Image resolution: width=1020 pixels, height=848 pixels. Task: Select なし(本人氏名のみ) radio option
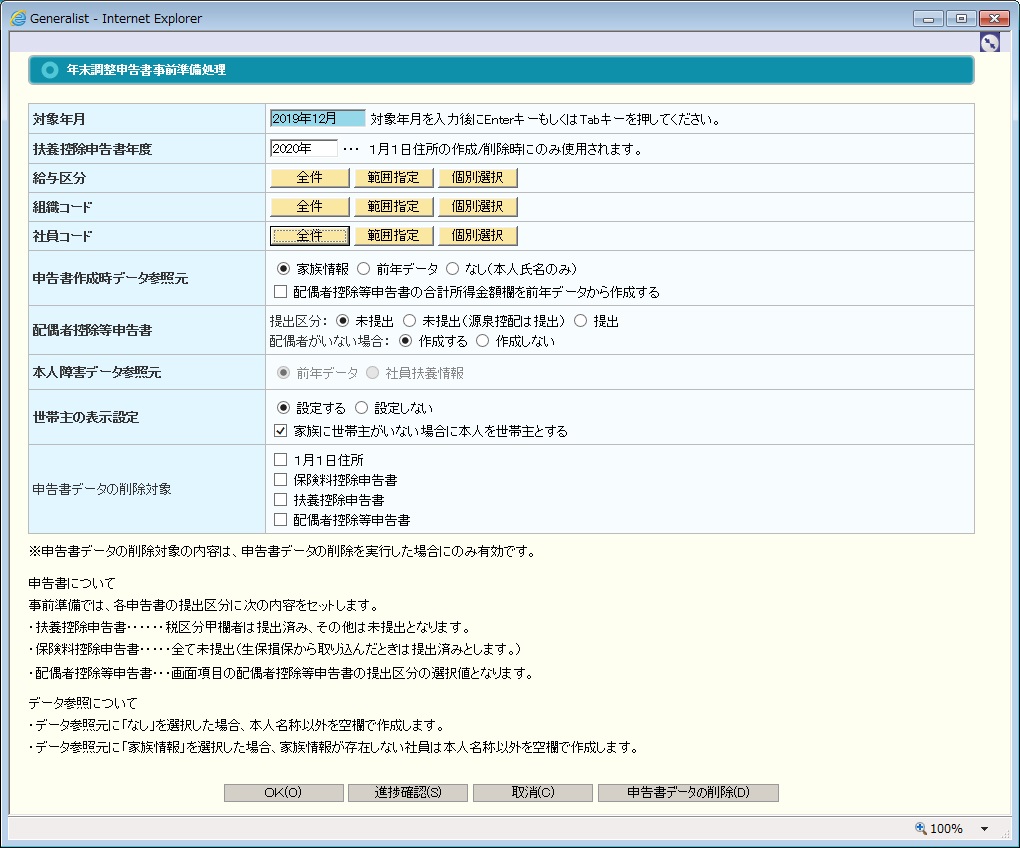coord(453,269)
